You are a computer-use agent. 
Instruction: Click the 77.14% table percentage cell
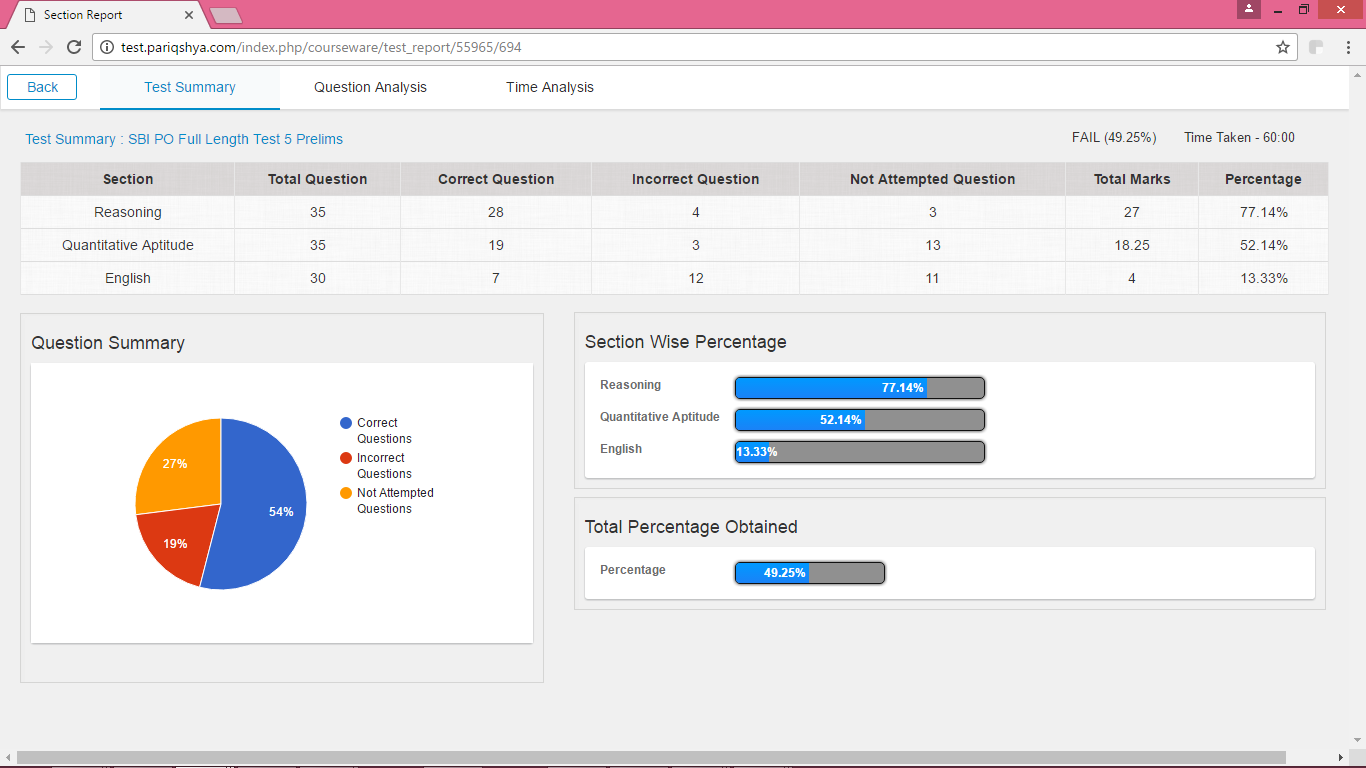(1264, 212)
